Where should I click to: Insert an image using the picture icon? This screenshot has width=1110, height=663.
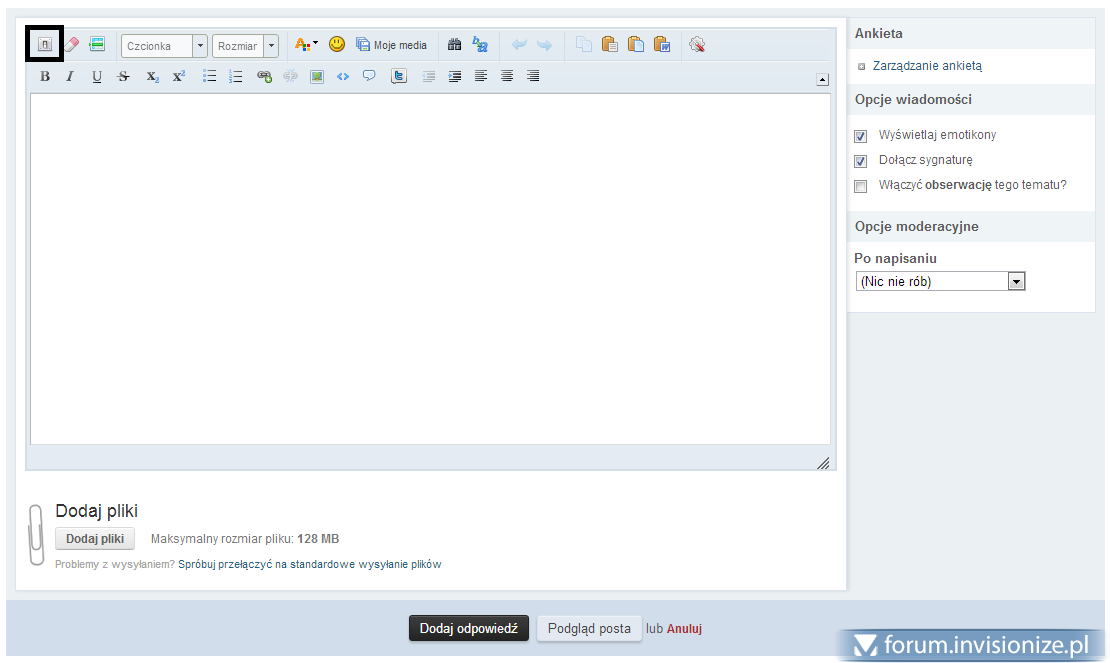[x=317, y=76]
